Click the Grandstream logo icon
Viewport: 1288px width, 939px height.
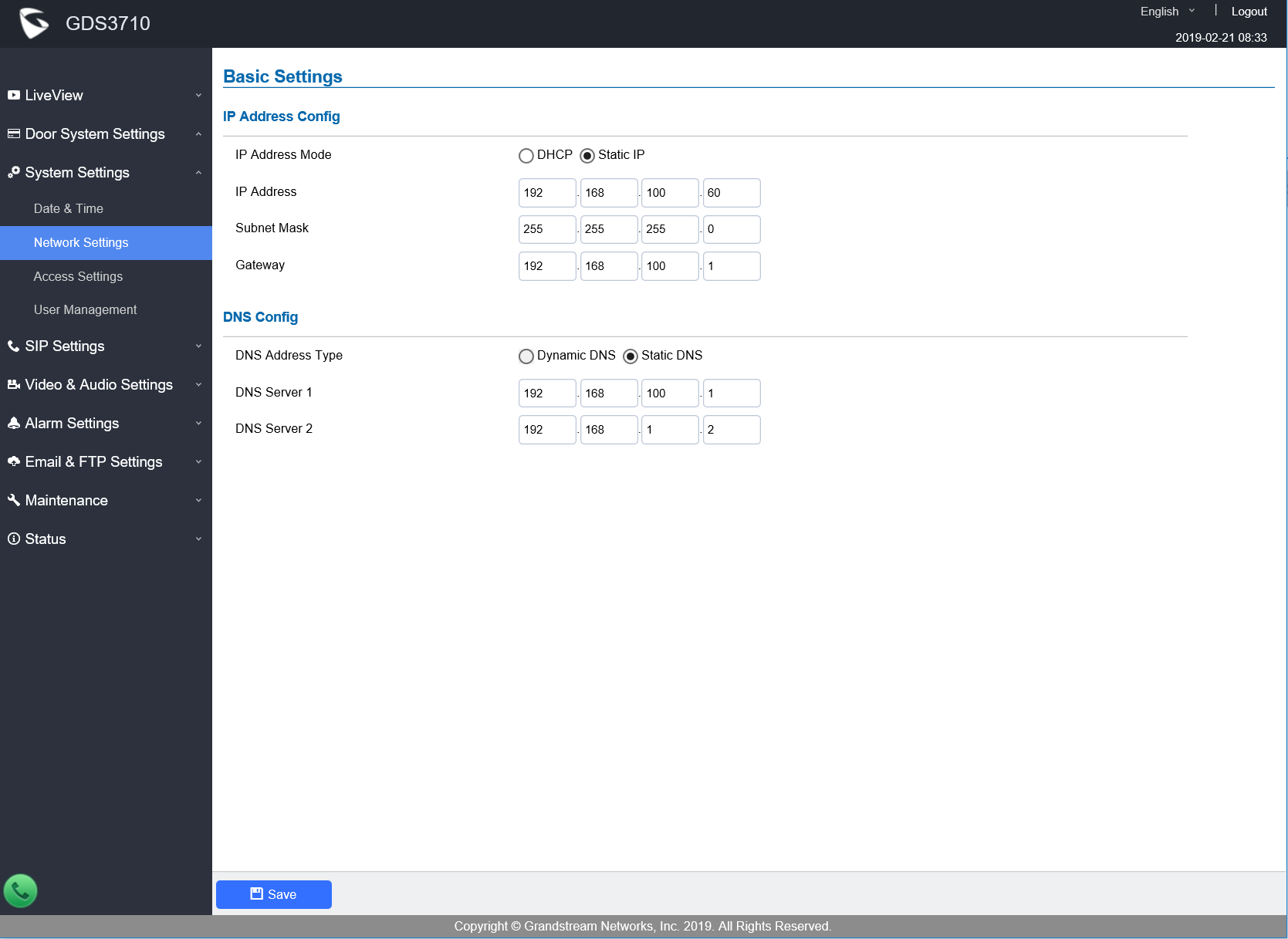coord(33,23)
